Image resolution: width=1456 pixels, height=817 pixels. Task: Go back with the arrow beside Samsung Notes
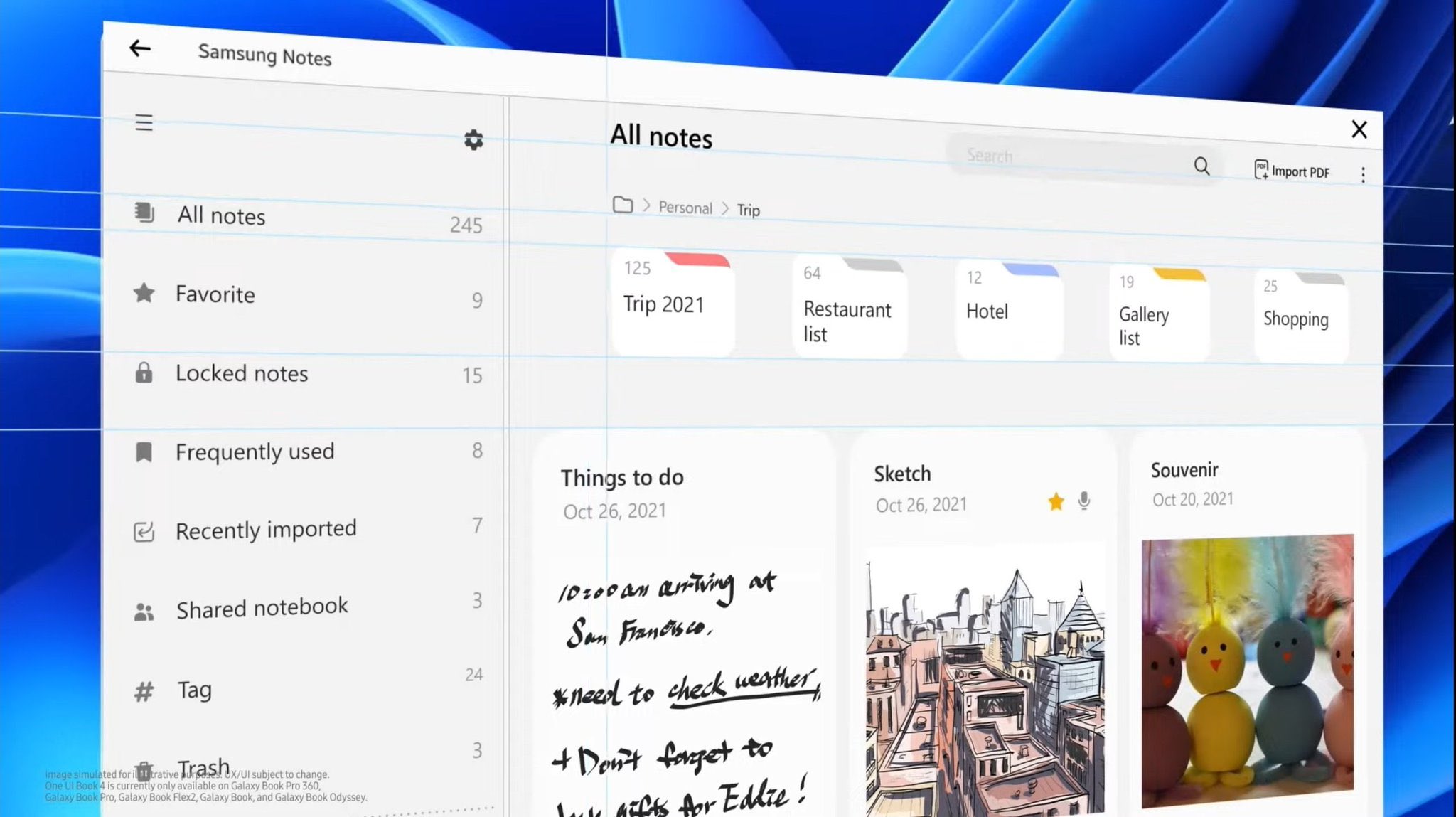point(140,48)
